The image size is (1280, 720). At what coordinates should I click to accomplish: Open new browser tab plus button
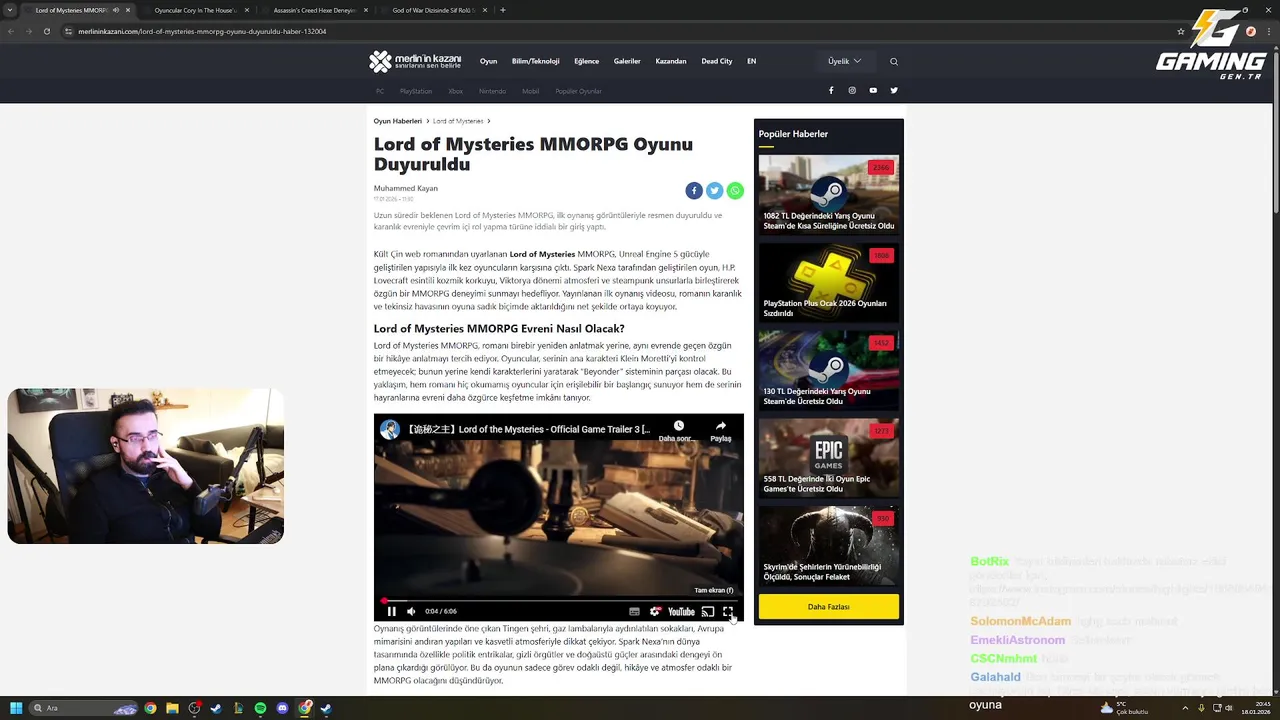click(x=503, y=10)
